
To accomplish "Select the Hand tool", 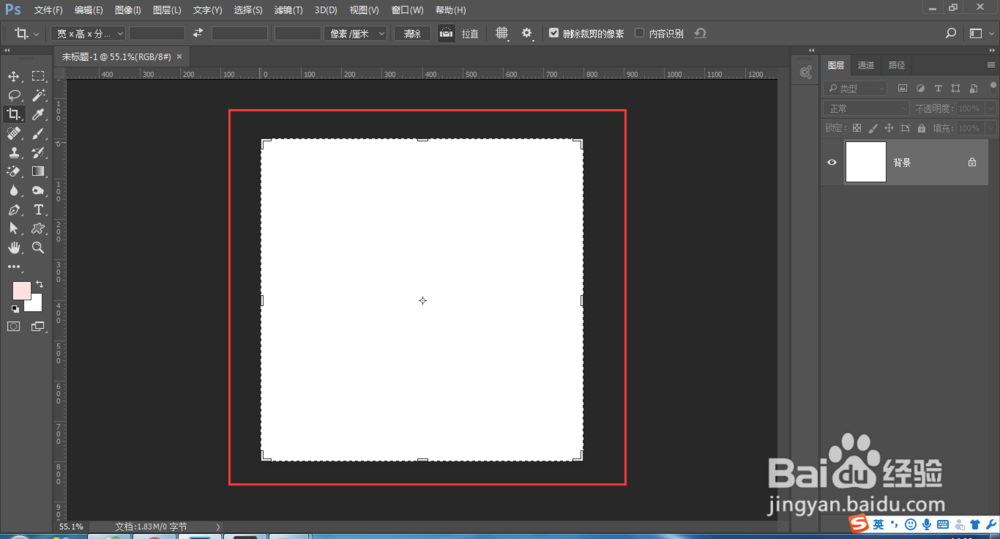I will 13,247.
